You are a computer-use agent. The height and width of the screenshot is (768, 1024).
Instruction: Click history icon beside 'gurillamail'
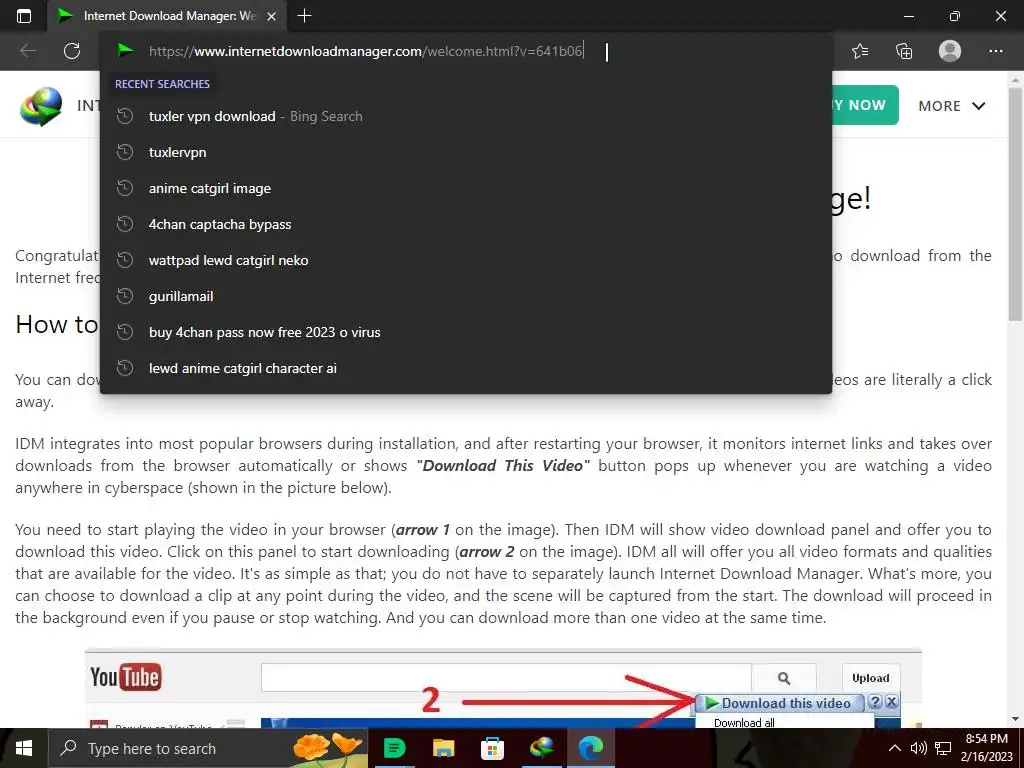pos(125,296)
